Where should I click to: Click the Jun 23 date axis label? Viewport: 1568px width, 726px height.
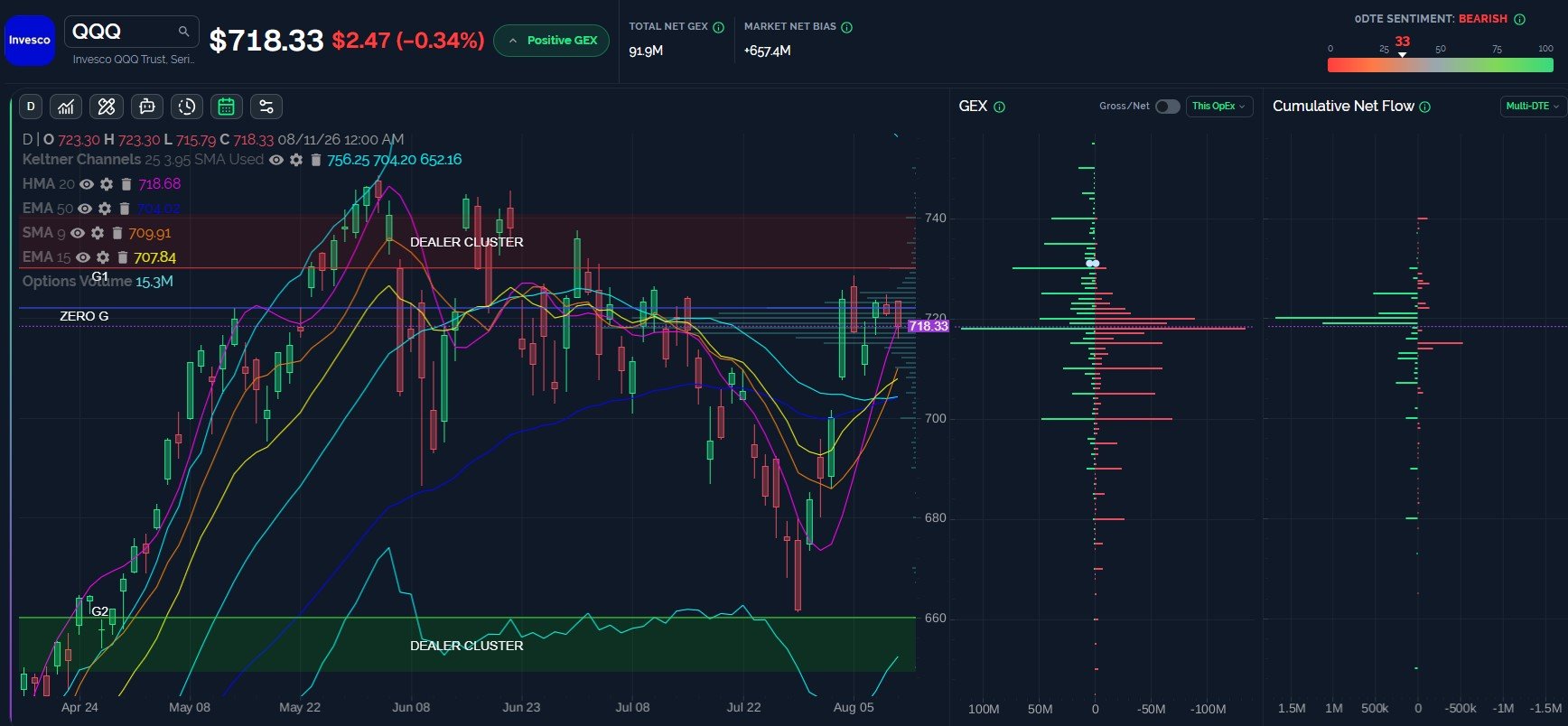[x=521, y=707]
